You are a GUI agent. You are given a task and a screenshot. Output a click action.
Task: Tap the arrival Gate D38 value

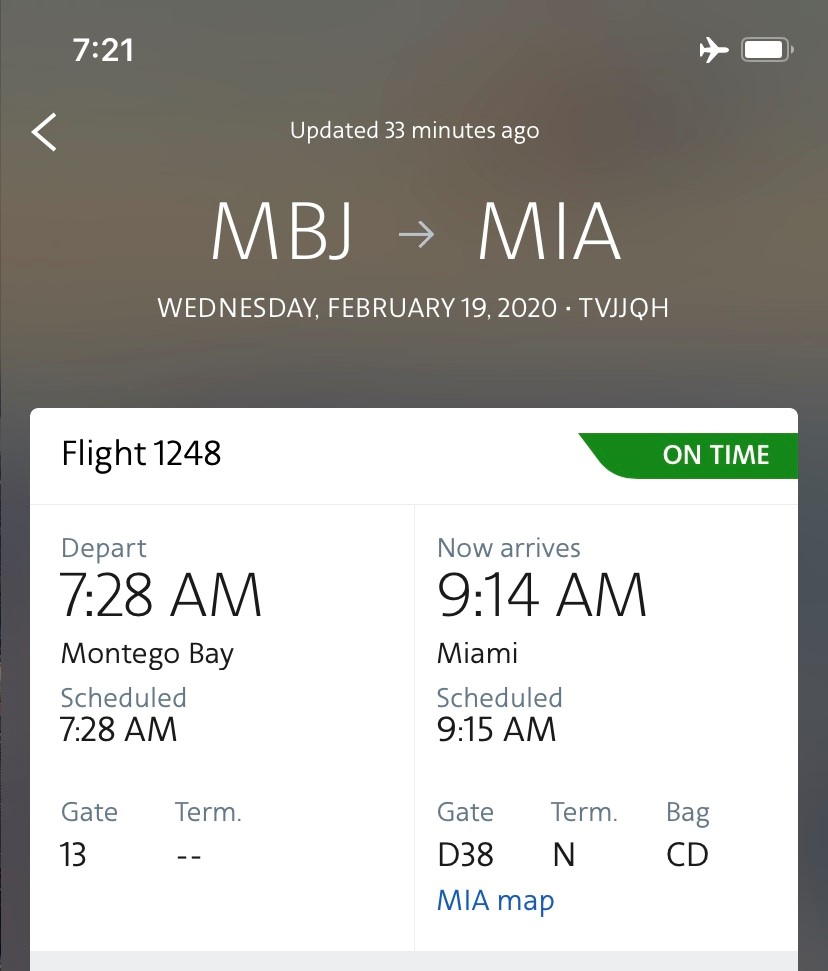(x=465, y=855)
